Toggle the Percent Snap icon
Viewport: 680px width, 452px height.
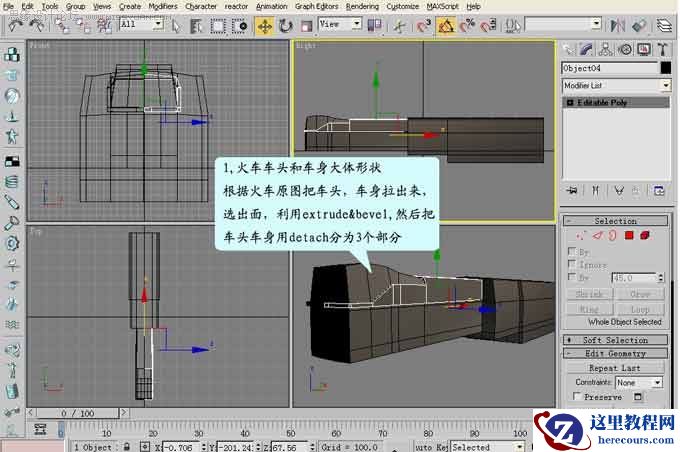(x=467, y=26)
